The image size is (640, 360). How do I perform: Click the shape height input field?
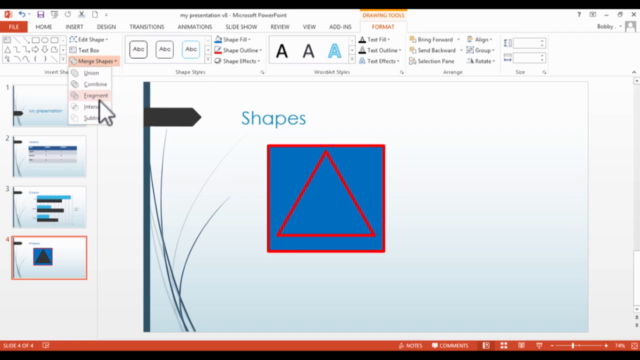pos(529,43)
